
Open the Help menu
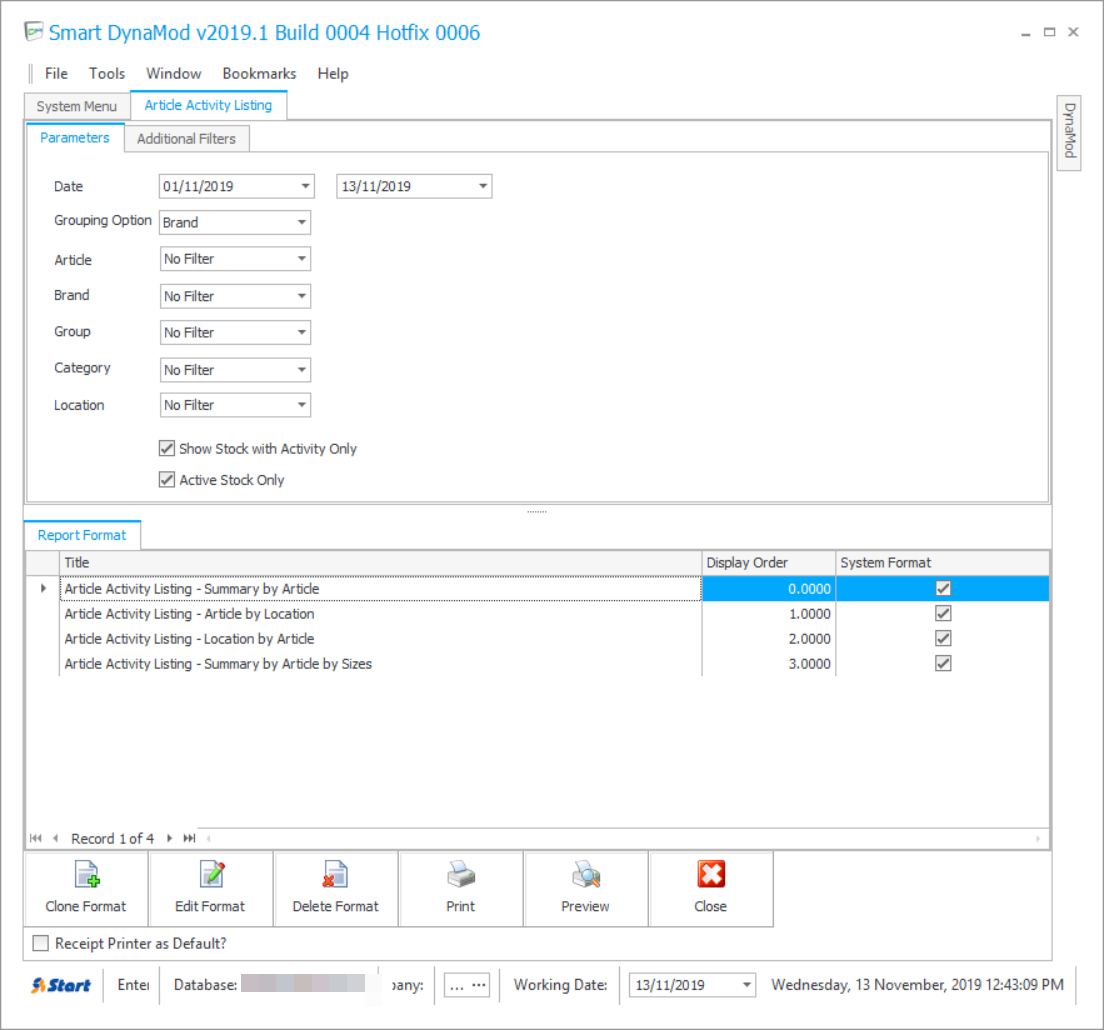[x=333, y=73]
